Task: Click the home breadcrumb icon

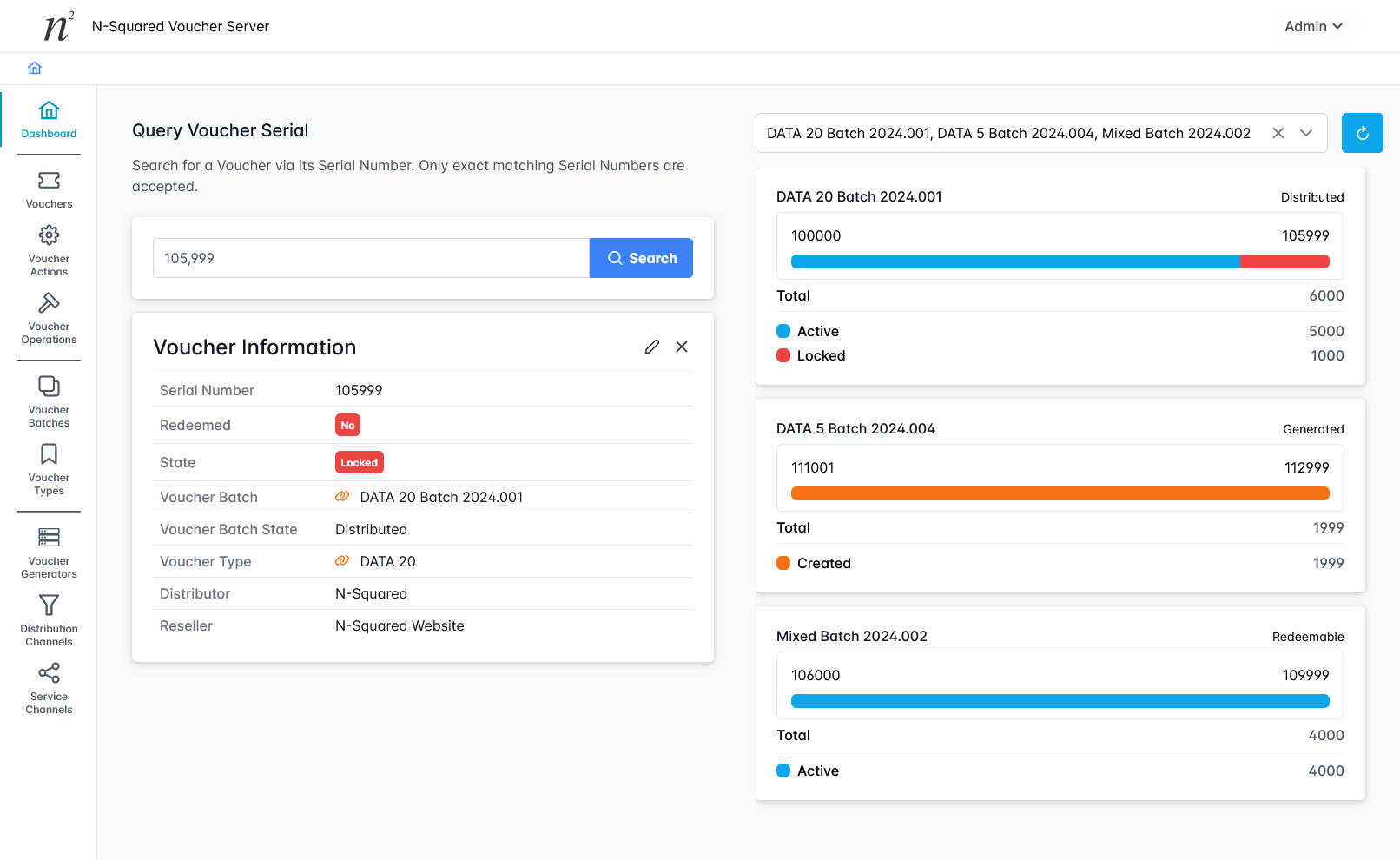Action: [35, 68]
